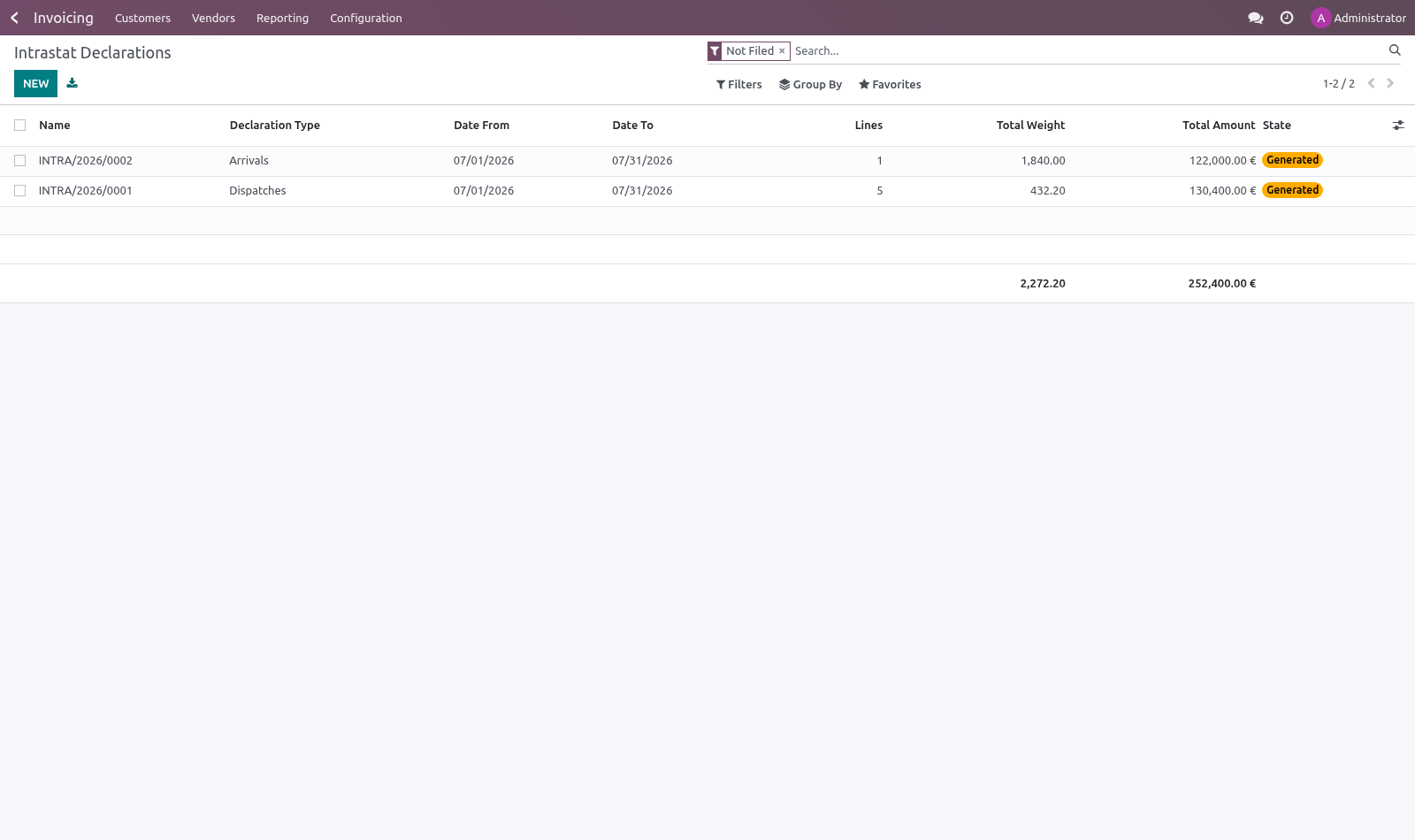1415x840 pixels.
Task: Click the 1-2 / 2 pager counter
Action: click(1338, 84)
